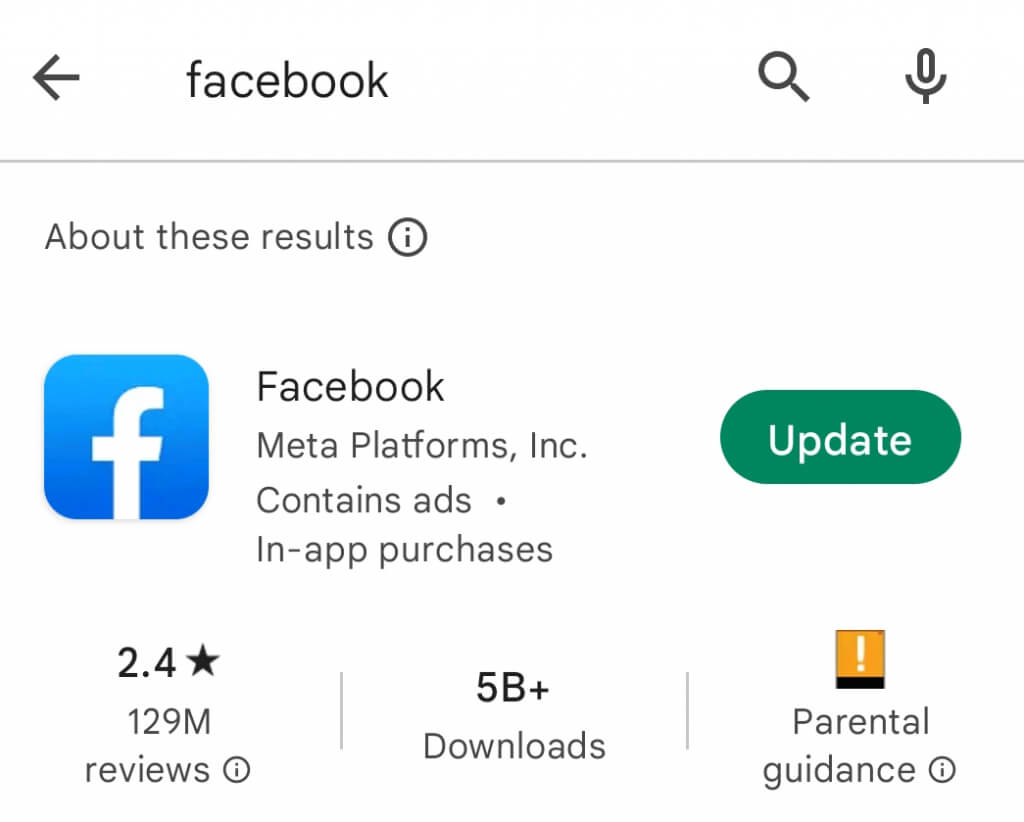Tap the In-app purchases label
The height and width of the screenshot is (822, 1024).
(404, 549)
